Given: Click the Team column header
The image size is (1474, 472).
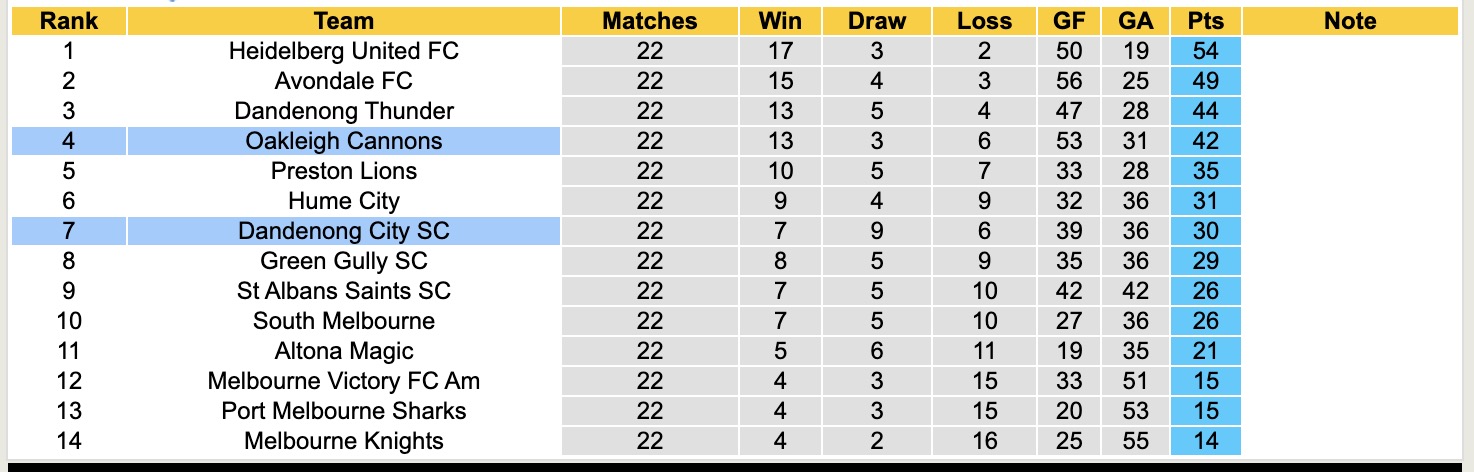Looking at the screenshot, I should point(343,21).
